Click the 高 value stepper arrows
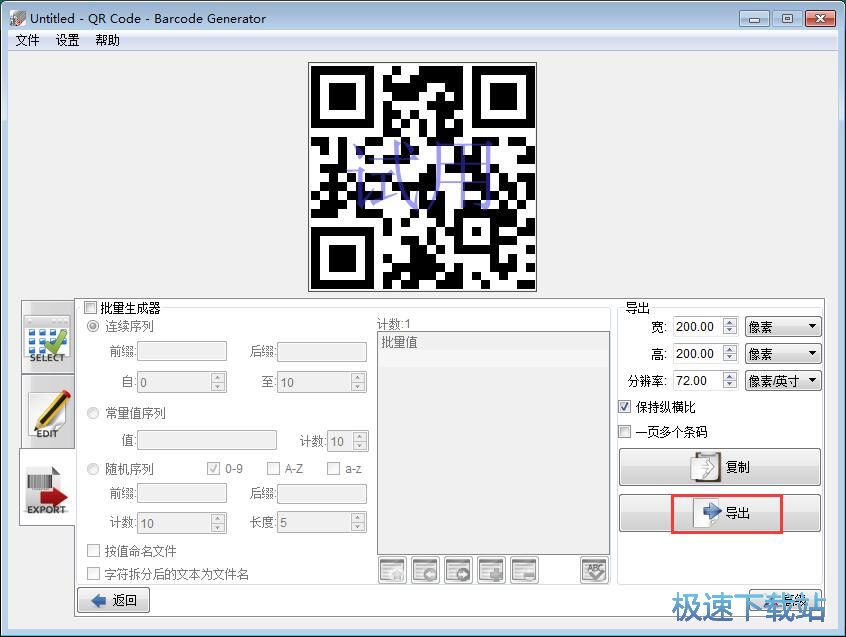This screenshot has width=846, height=637. (730, 353)
